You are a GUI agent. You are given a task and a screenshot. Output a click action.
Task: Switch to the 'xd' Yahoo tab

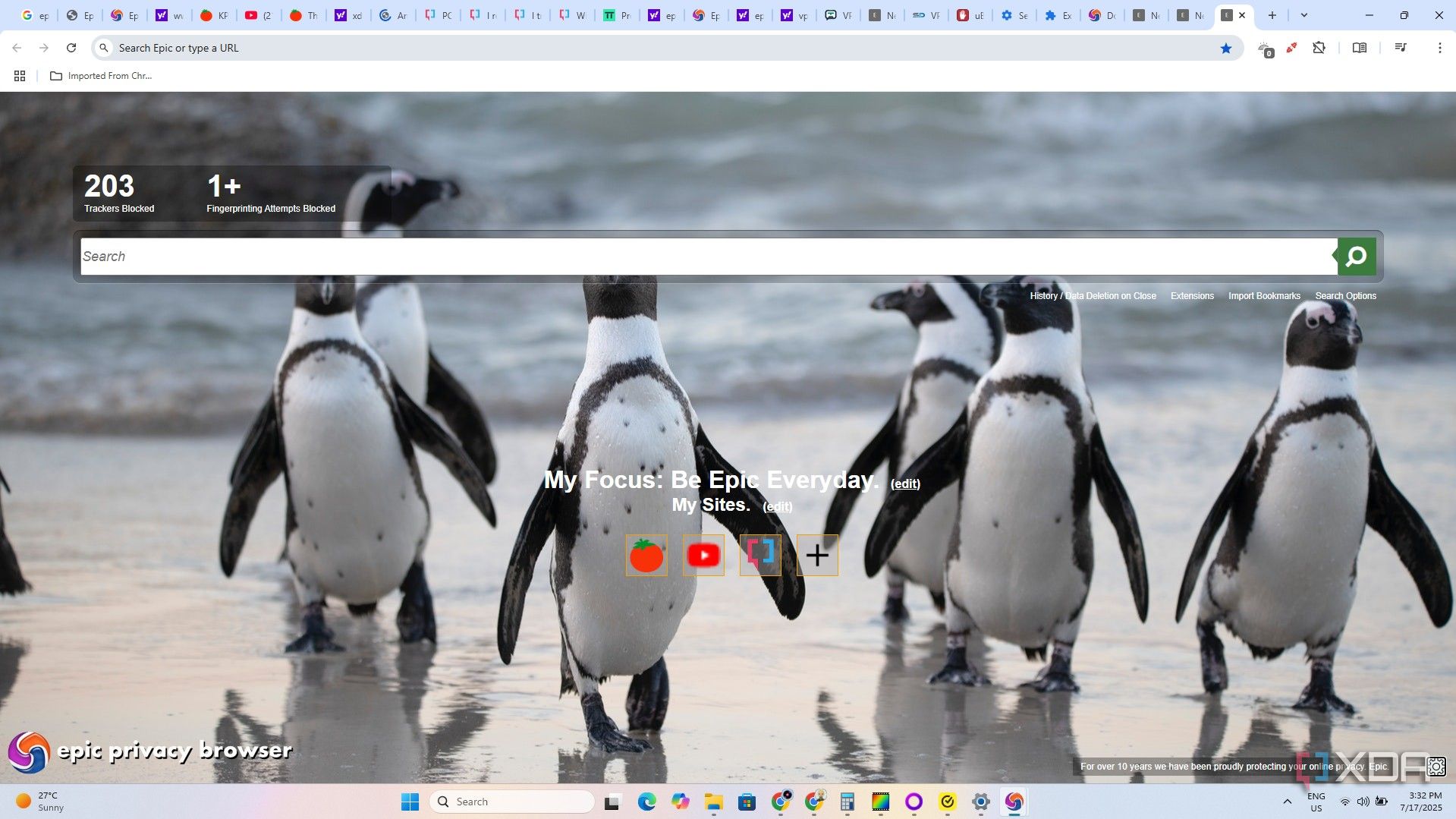[x=347, y=15]
